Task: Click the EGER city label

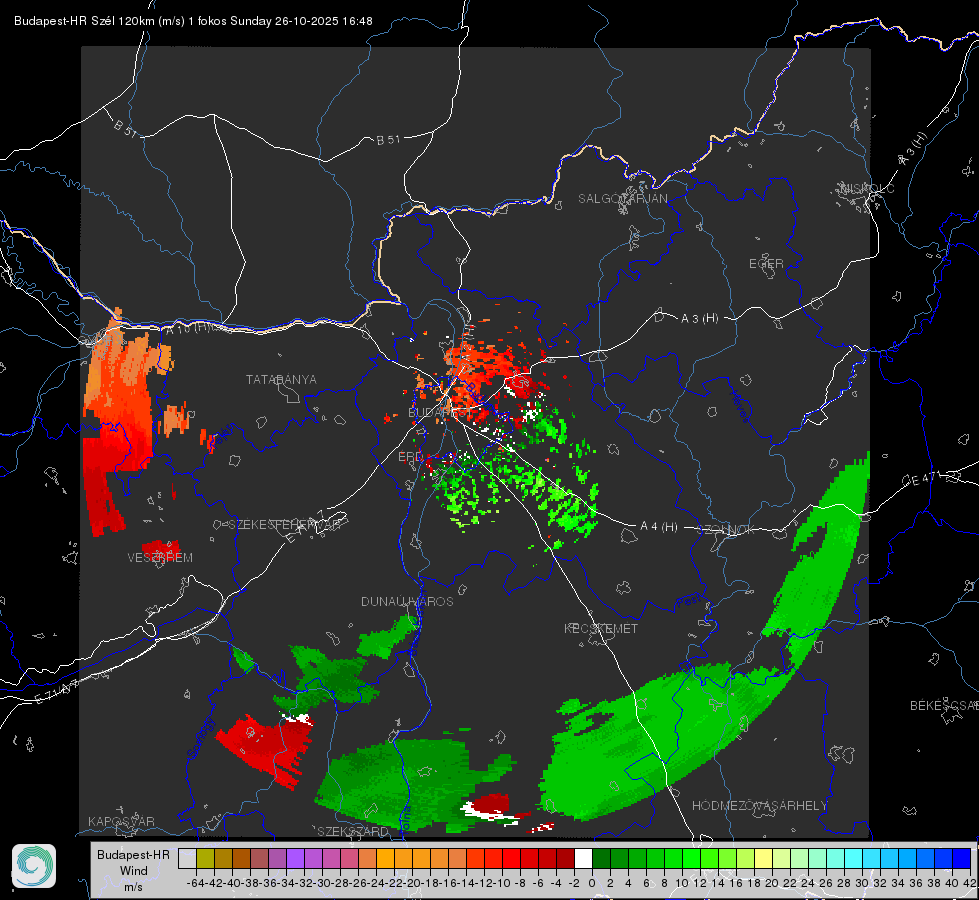Action: click(766, 264)
